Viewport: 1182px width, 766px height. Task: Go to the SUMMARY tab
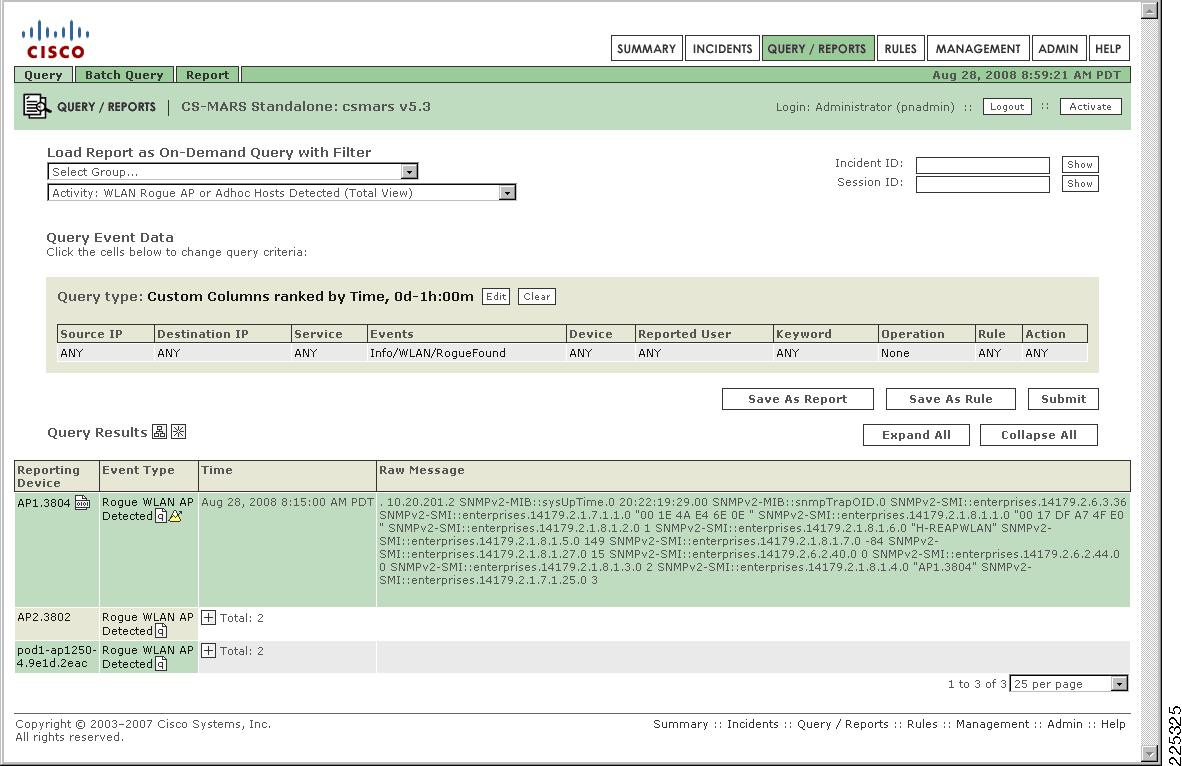pos(647,49)
